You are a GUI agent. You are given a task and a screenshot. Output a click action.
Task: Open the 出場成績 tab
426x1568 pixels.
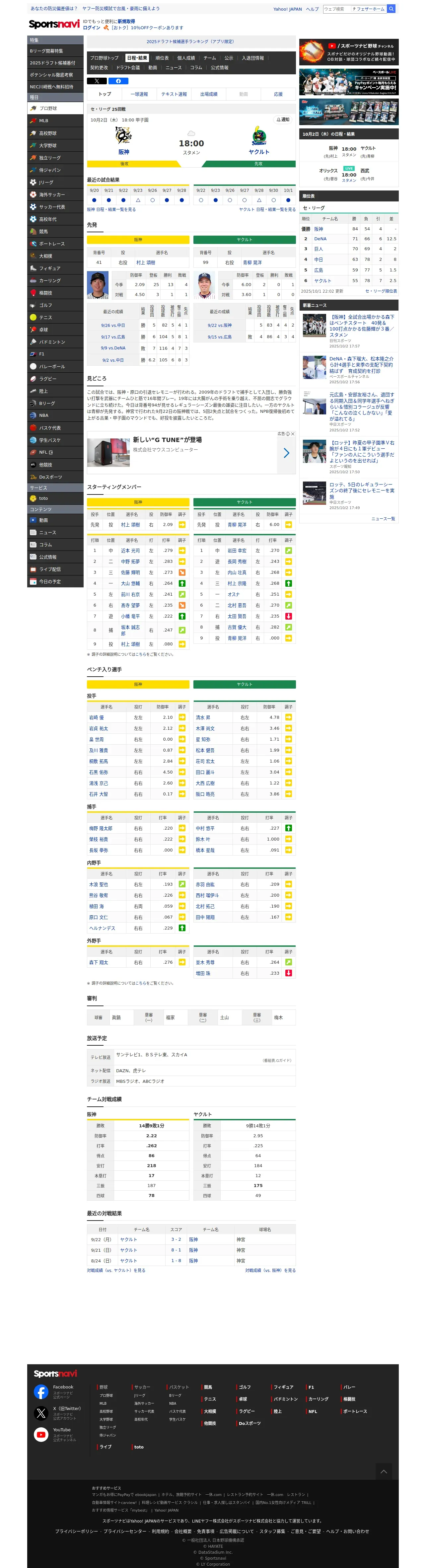coord(209,94)
